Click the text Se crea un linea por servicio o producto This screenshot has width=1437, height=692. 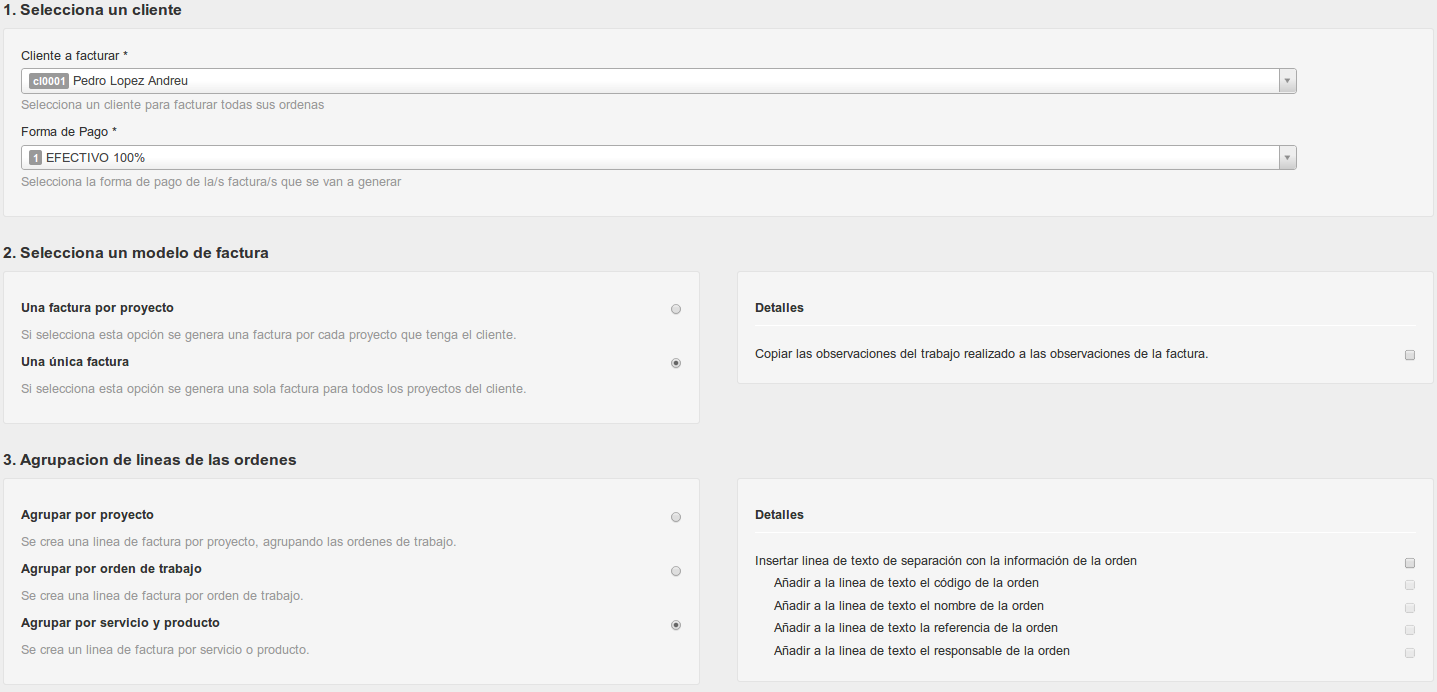coord(165,650)
